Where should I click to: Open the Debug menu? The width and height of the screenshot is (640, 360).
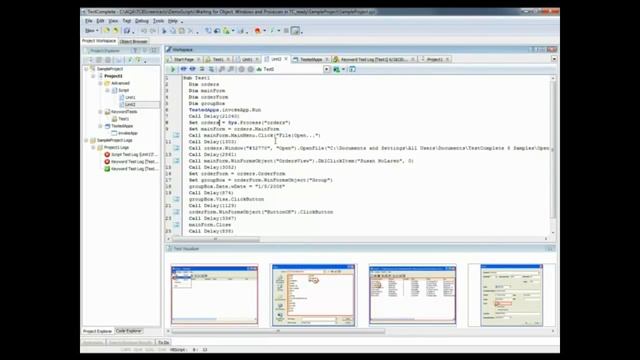pos(142,21)
